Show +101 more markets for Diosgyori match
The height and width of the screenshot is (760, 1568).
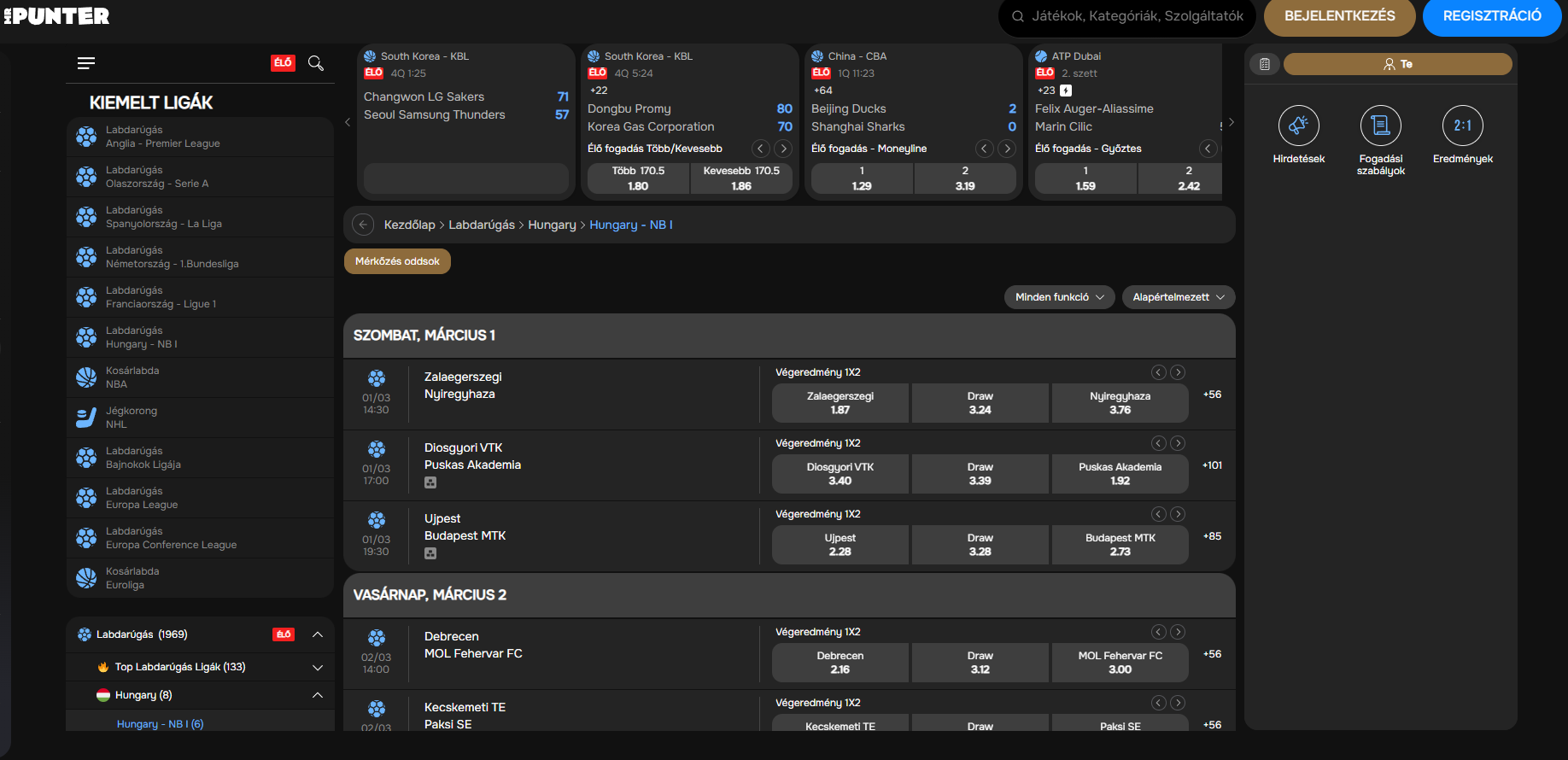[x=1212, y=465]
